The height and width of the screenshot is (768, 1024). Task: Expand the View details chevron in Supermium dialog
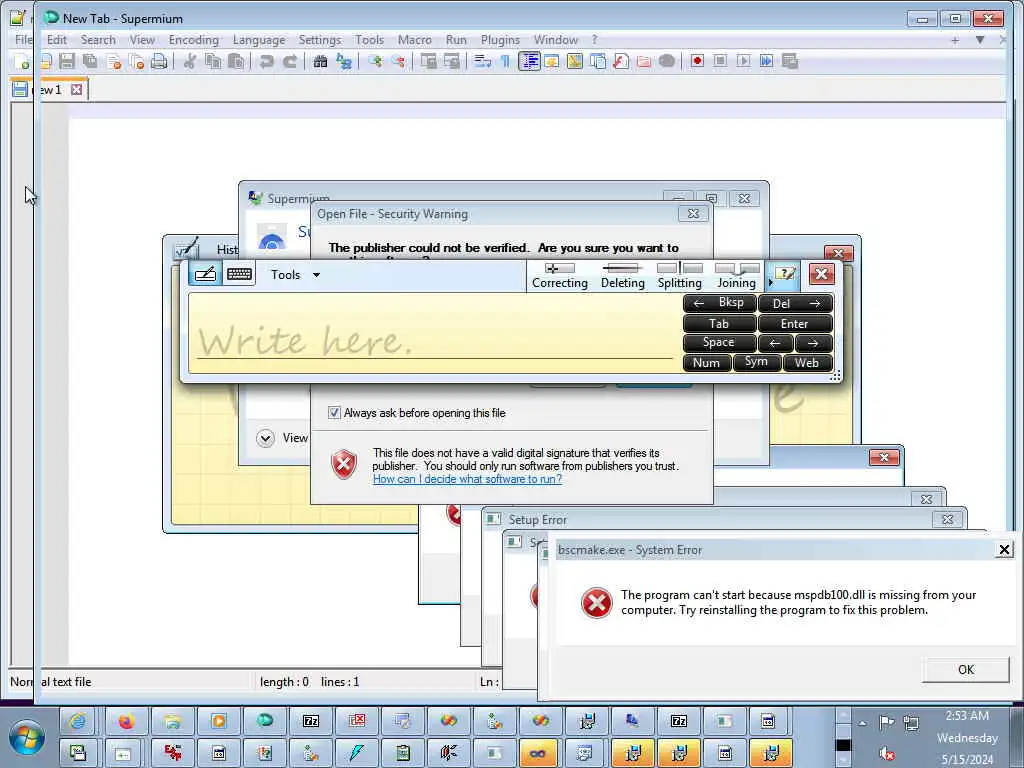(x=265, y=438)
